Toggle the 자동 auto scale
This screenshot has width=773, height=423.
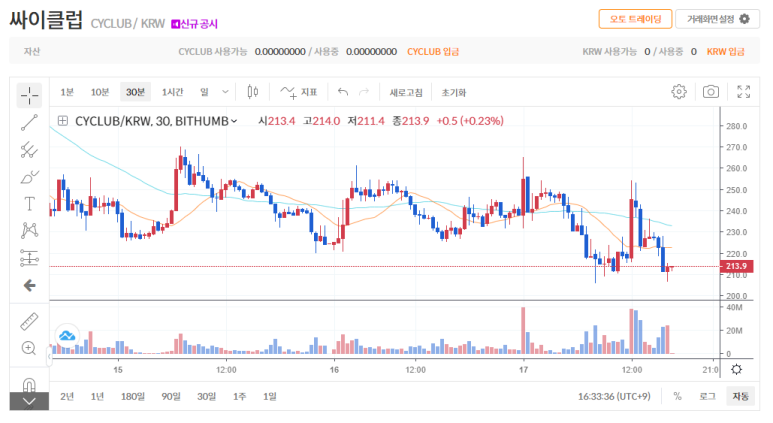coord(740,396)
